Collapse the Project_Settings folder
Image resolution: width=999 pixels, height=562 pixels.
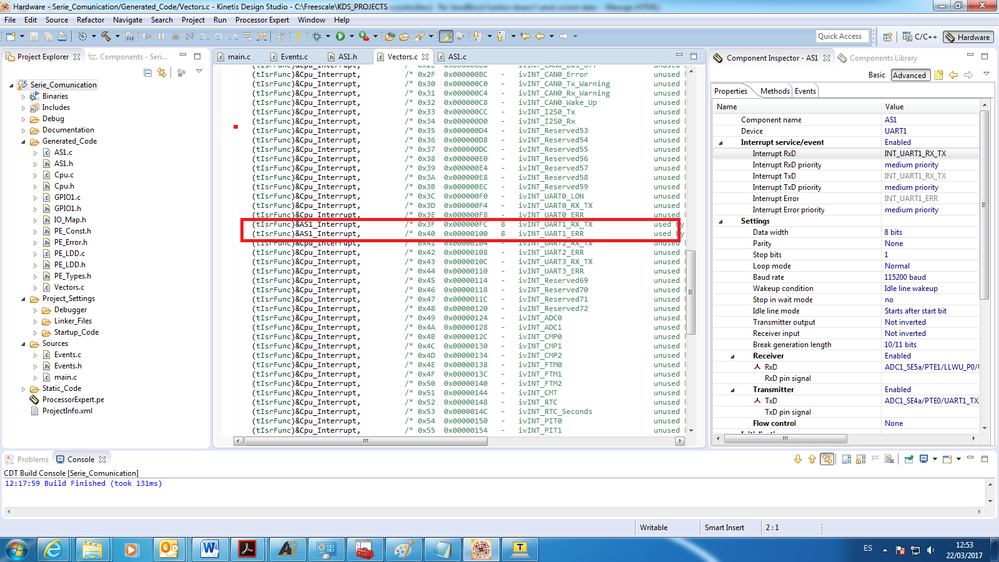[x=24, y=299]
